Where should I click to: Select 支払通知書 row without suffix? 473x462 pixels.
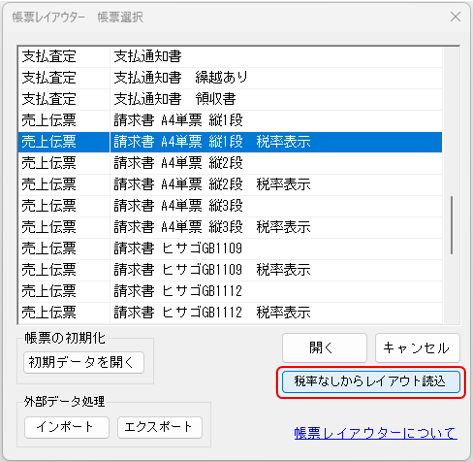coord(230,56)
